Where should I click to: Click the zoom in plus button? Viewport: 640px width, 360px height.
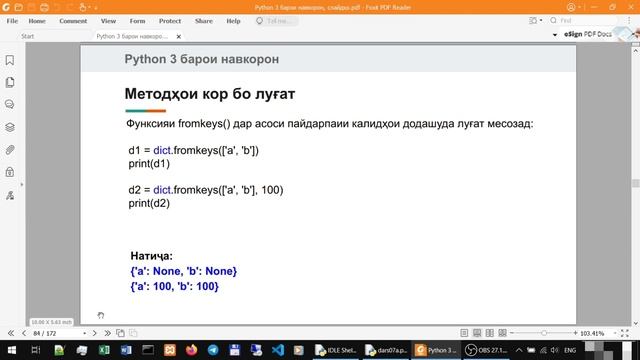[x=575, y=333]
